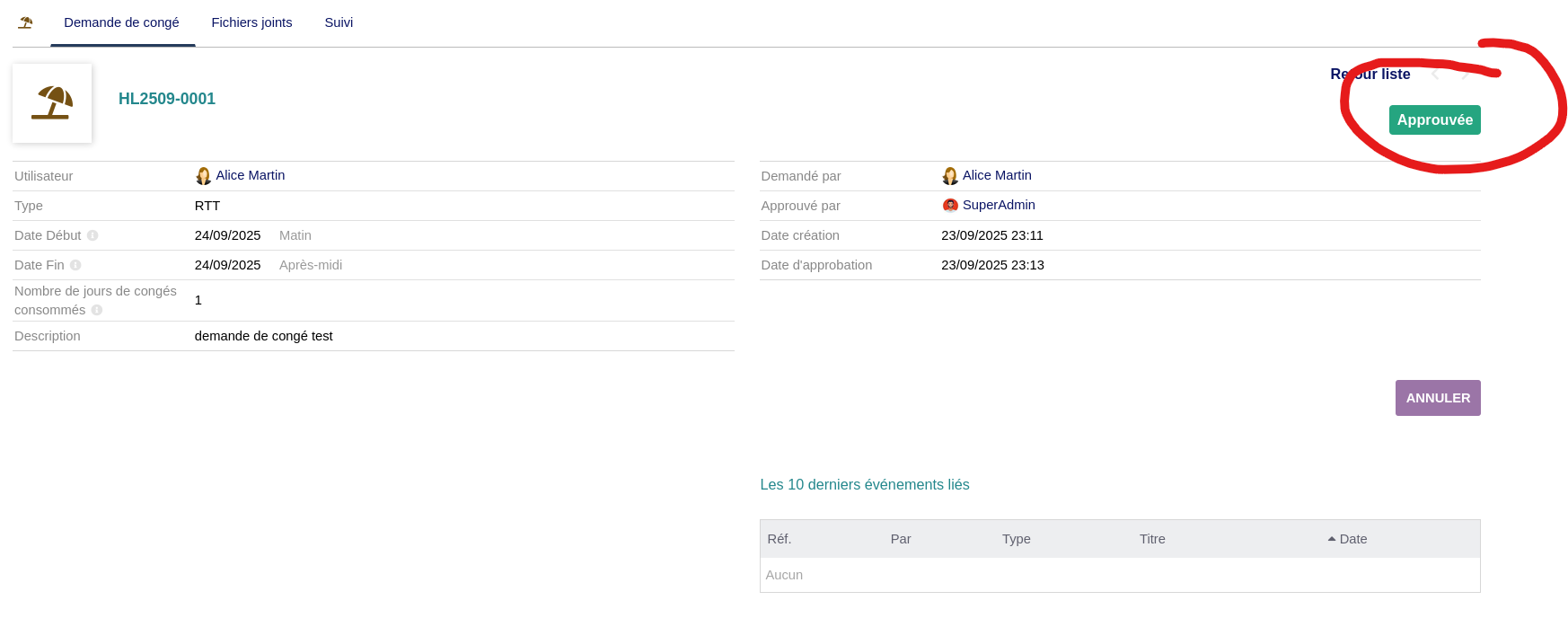Click Alice Martin's avatar in Utilisateur row

click(204, 176)
